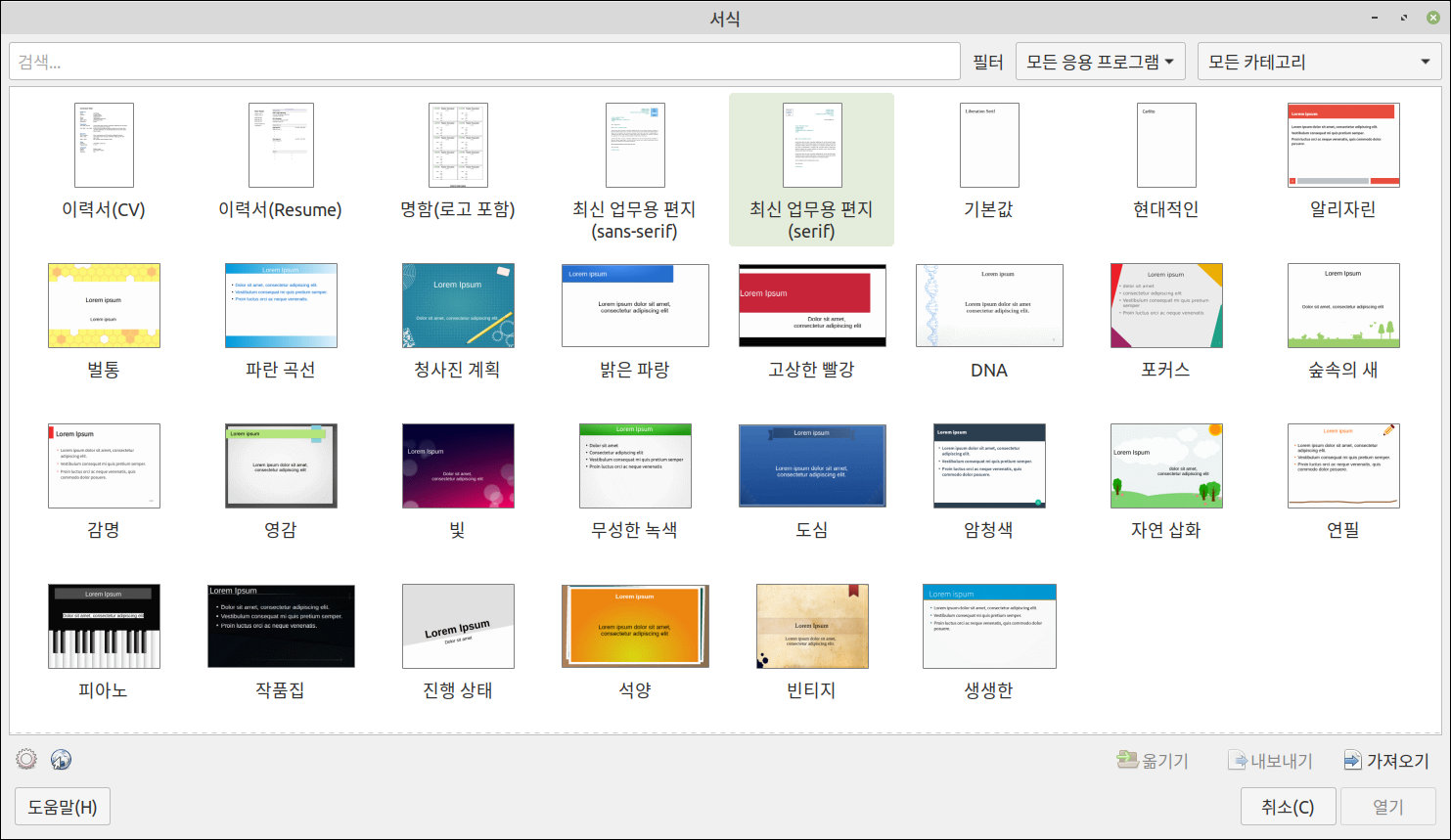The height and width of the screenshot is (840, 1451).
Task: Select the 고상한 빨강 template
Action: (x=812, y=322)
